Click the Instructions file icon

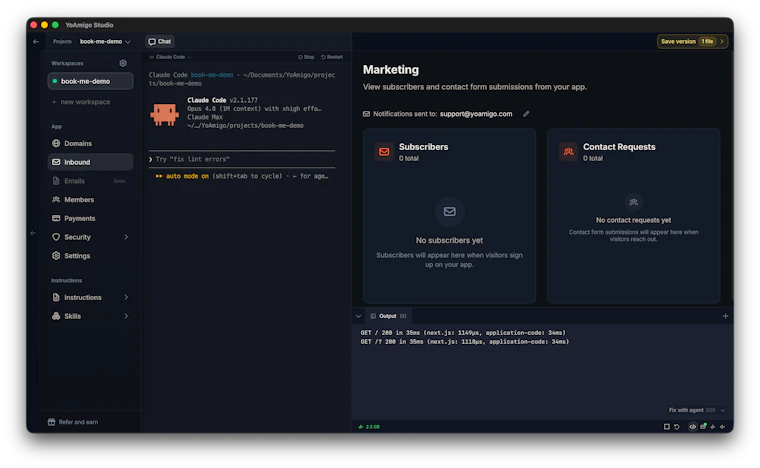click(x=56, y=297)
